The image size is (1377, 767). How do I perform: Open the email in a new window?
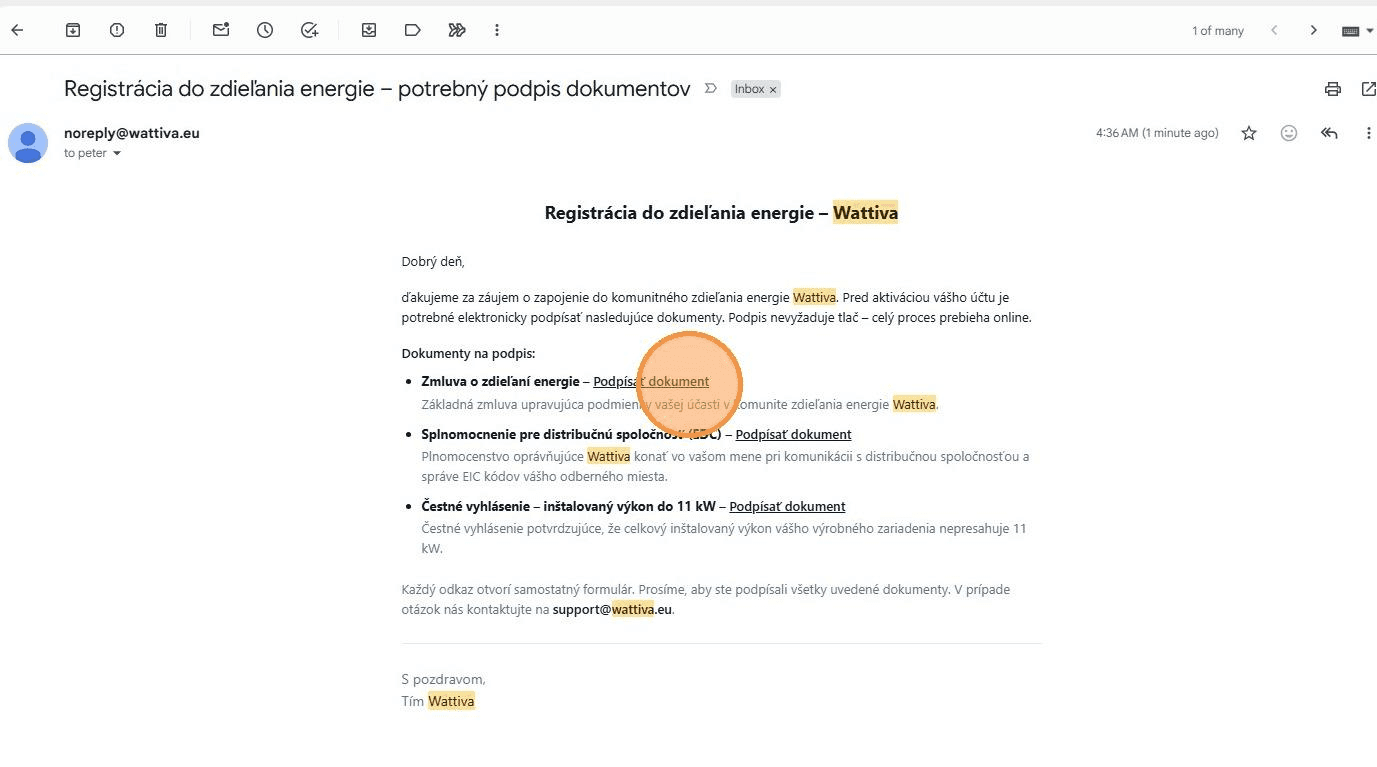pyautogui.click(x=1368, y=89)
